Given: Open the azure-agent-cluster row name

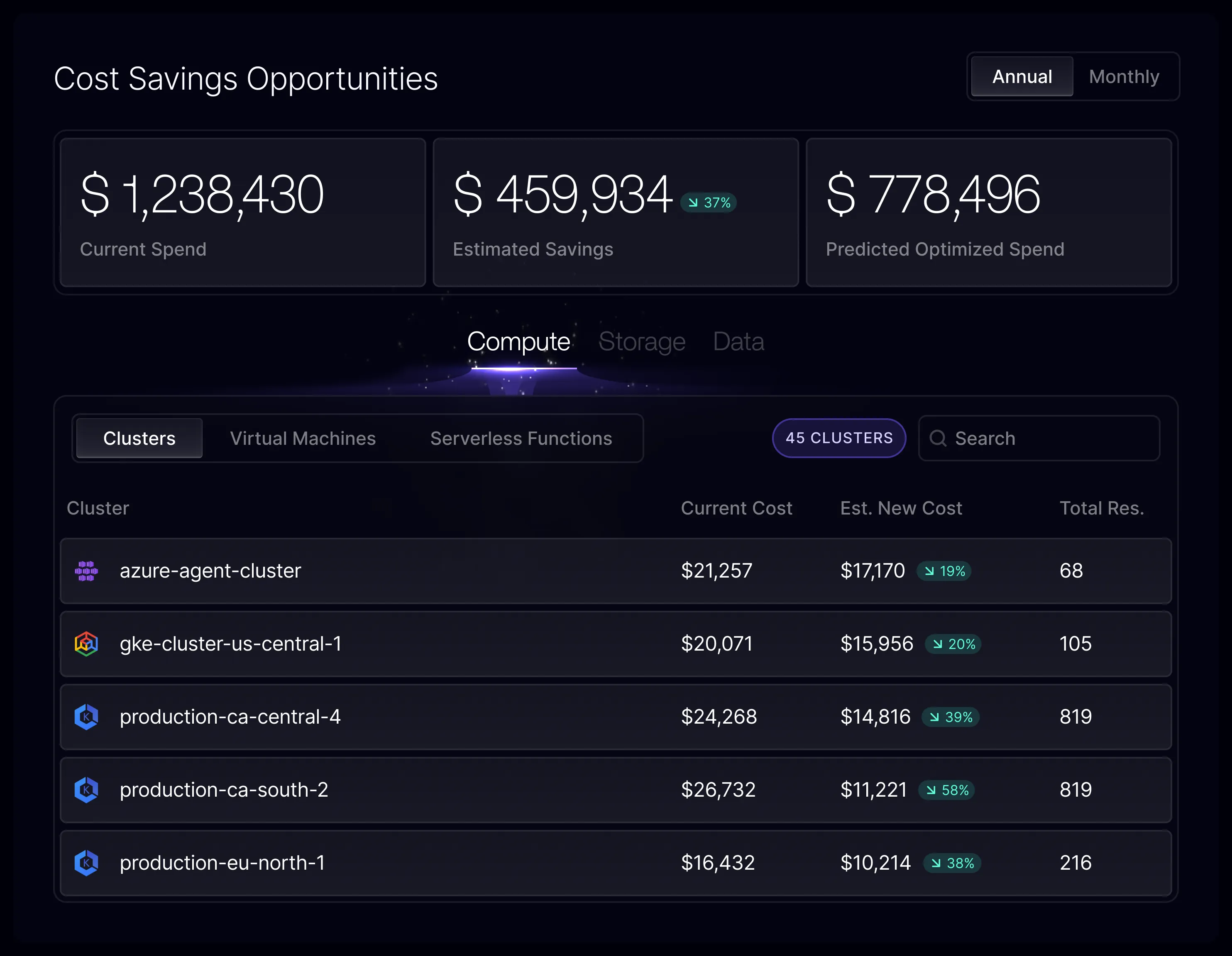Looking at the screenshot, I should point(210,571).
